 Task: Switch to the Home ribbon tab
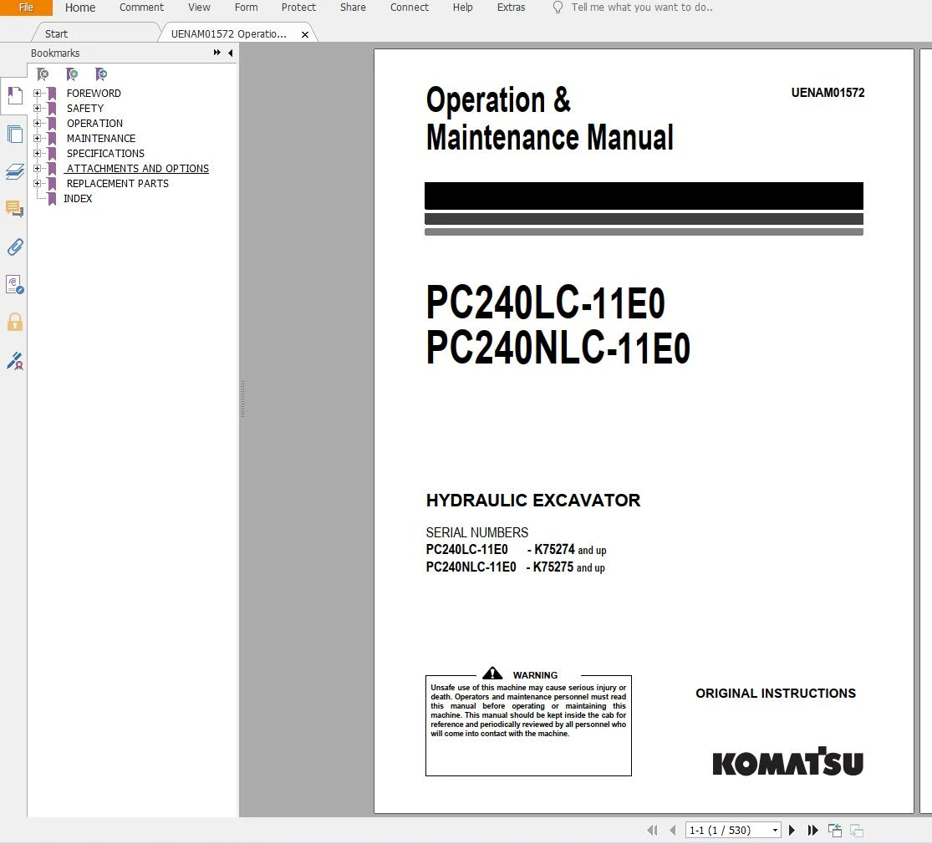click(x=80, y=8)
